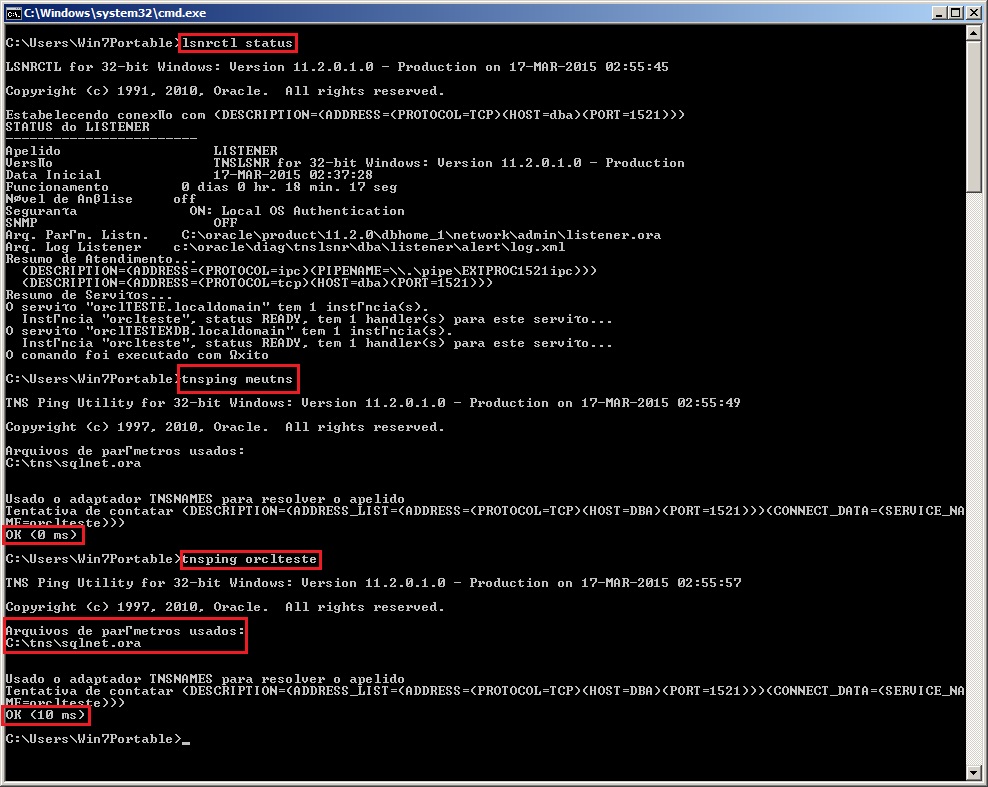The width and height of the screenshot is (988, 787).
Task: Click the scrollbar up arrow
Action: point(974,33)
